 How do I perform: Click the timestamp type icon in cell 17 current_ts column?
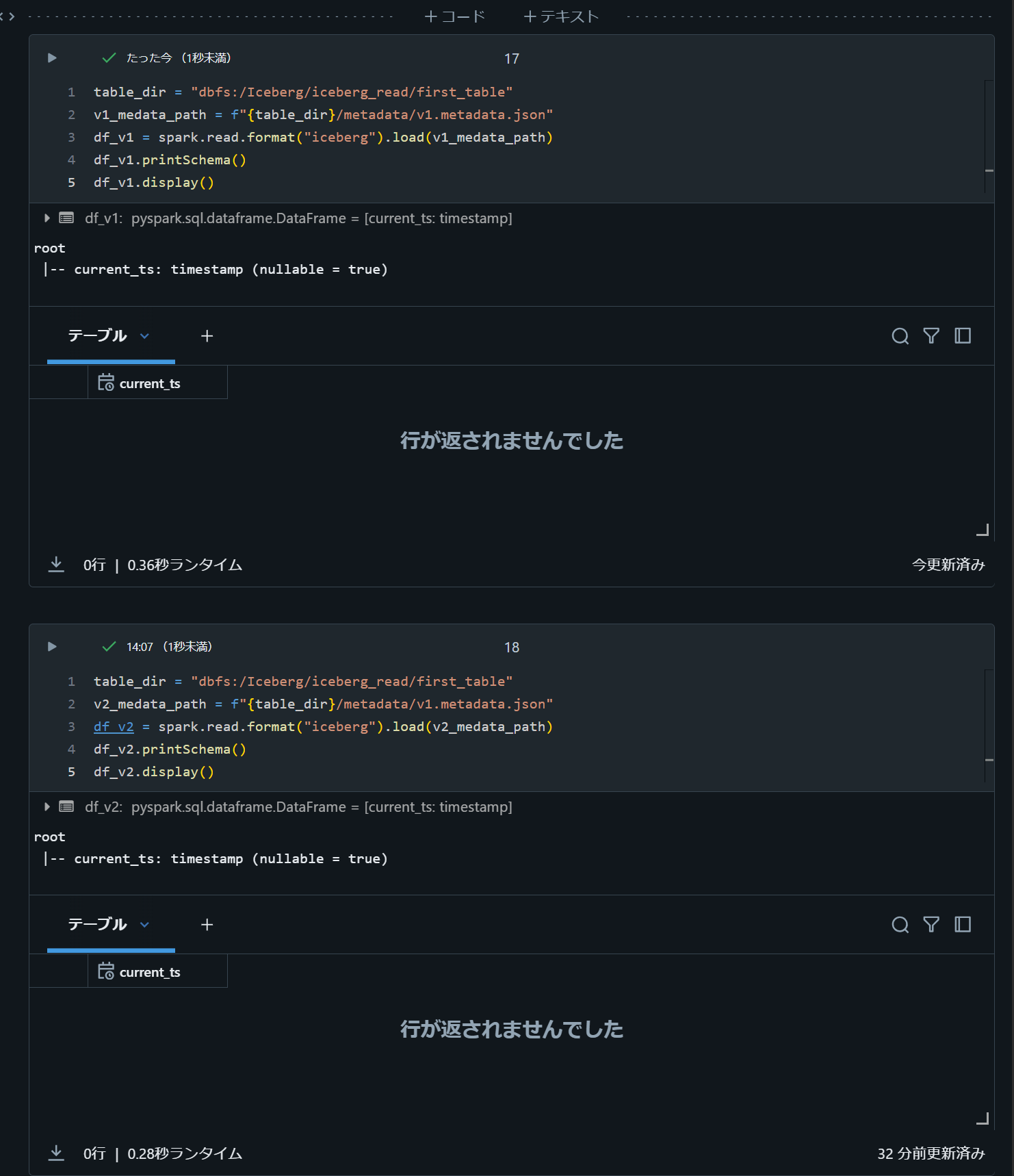tap(106, 383)
